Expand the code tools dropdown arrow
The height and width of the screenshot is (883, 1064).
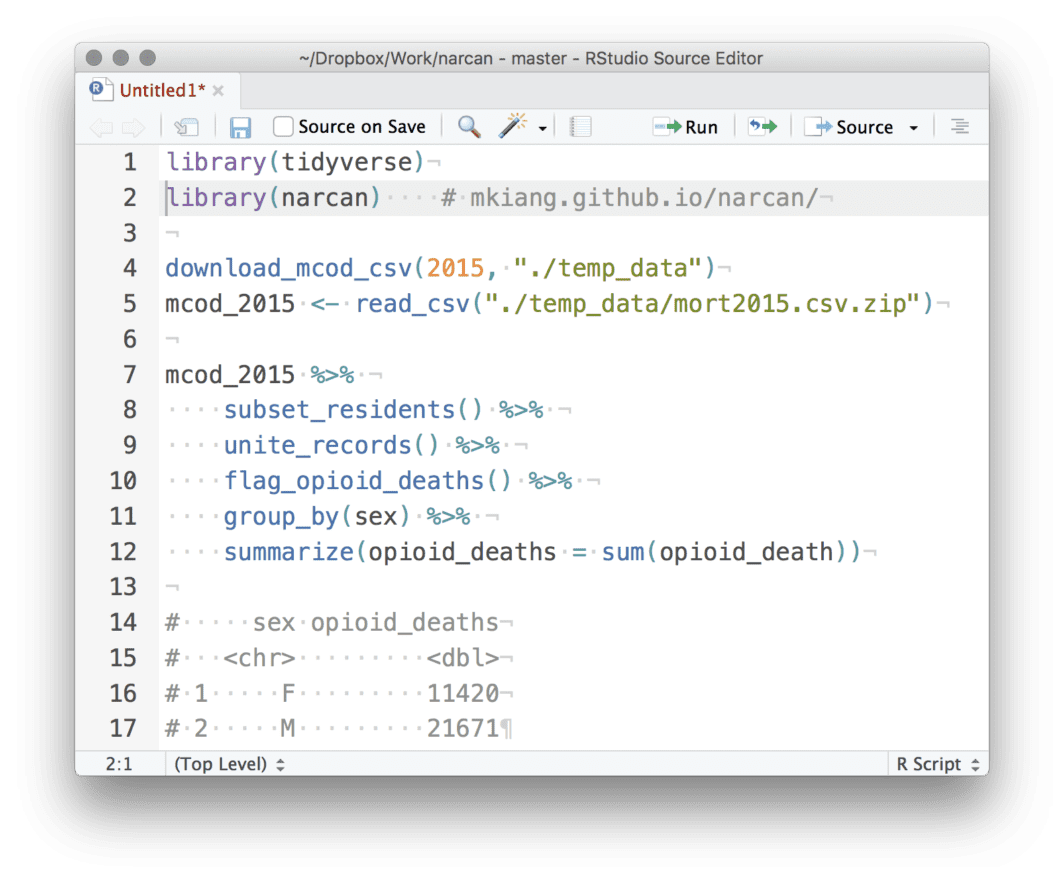pos(542,128)
